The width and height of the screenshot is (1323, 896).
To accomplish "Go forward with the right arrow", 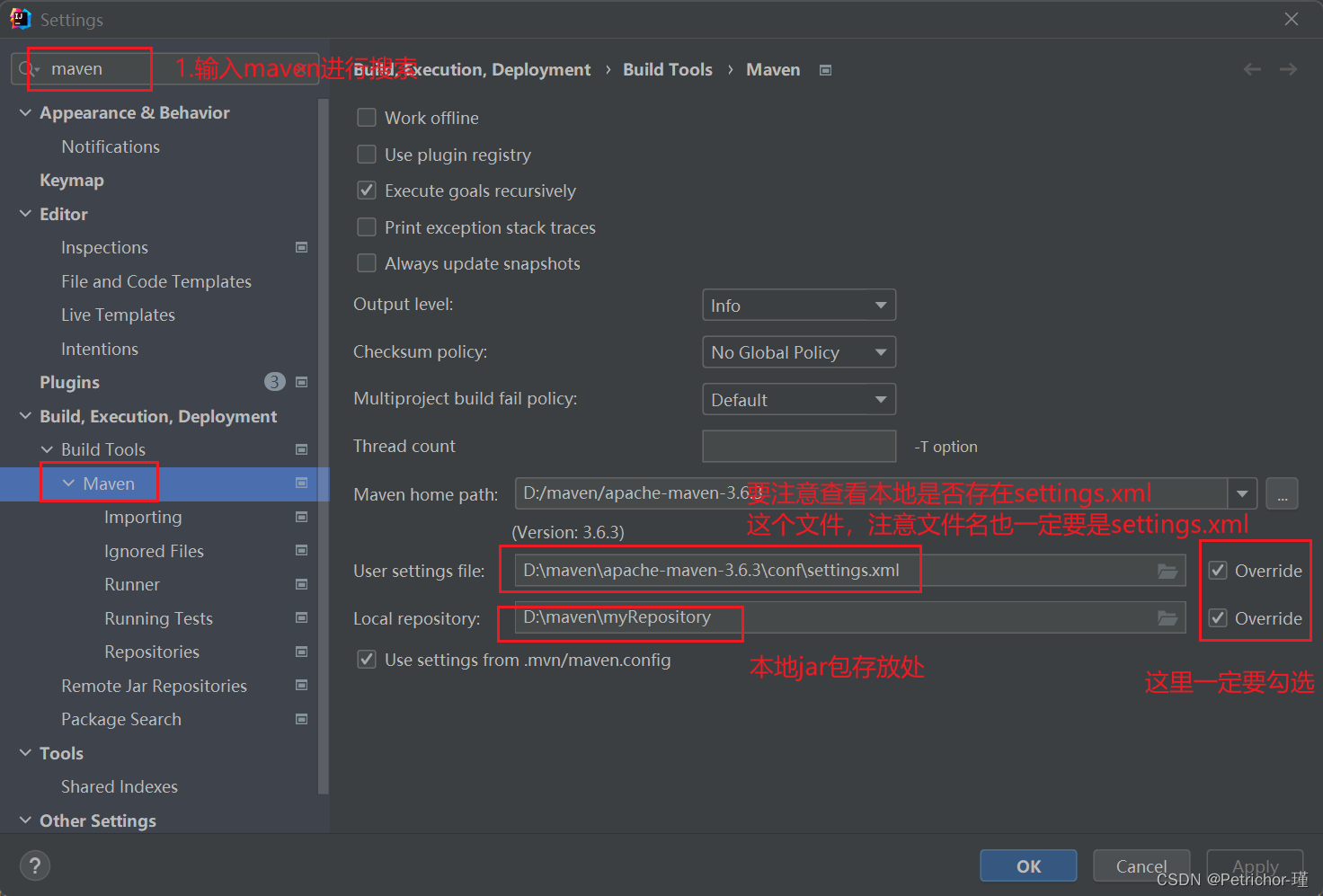I will (1289, 69).
